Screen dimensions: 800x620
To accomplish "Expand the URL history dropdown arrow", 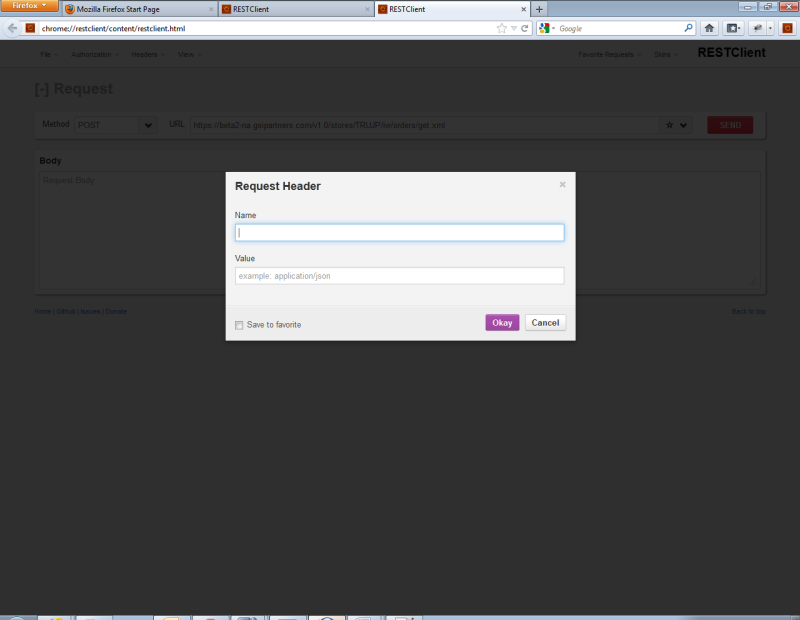I will pos(513,28).
